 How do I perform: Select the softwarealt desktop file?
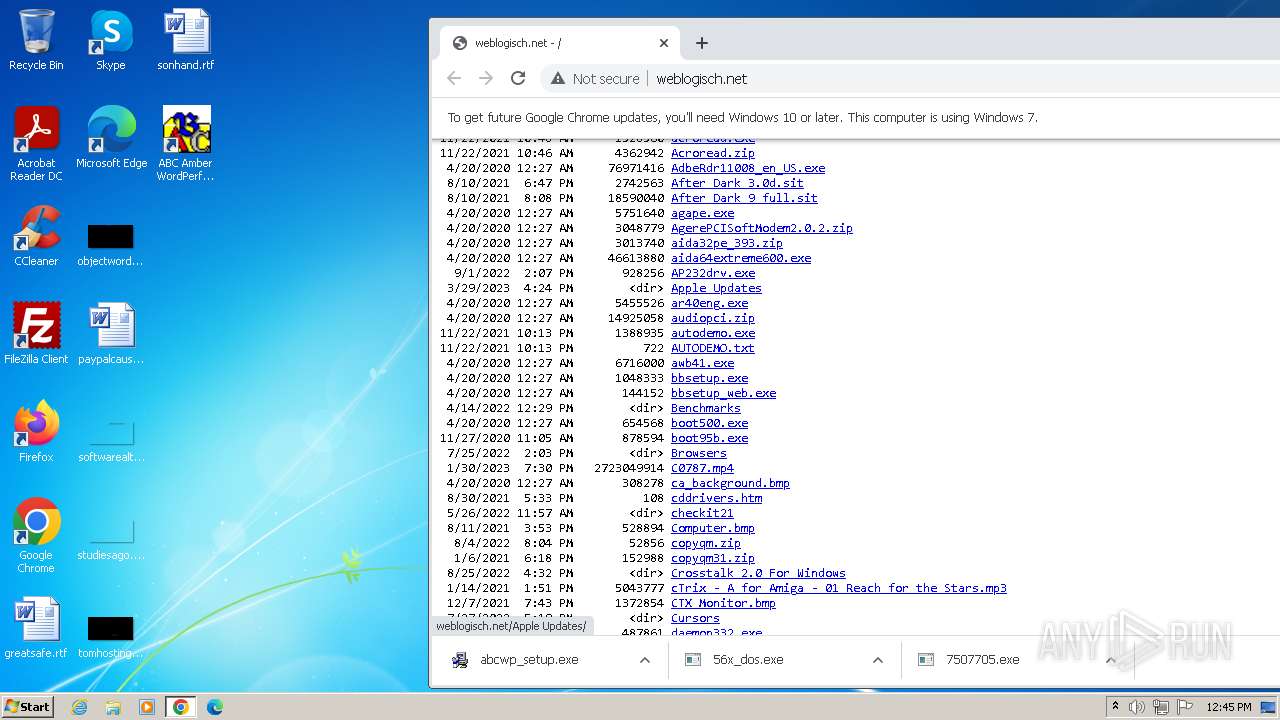coord(110,440)
